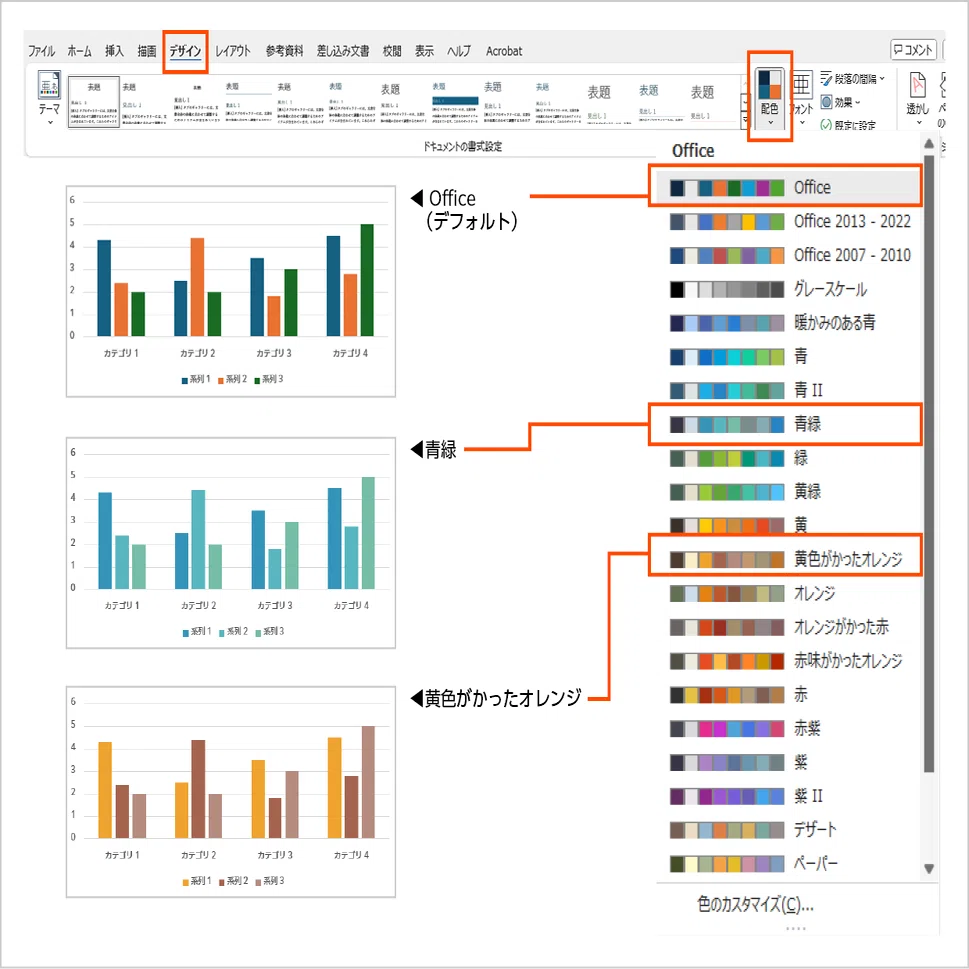Select the 赤紫 color scheme
969x969 pixels.
788,728
